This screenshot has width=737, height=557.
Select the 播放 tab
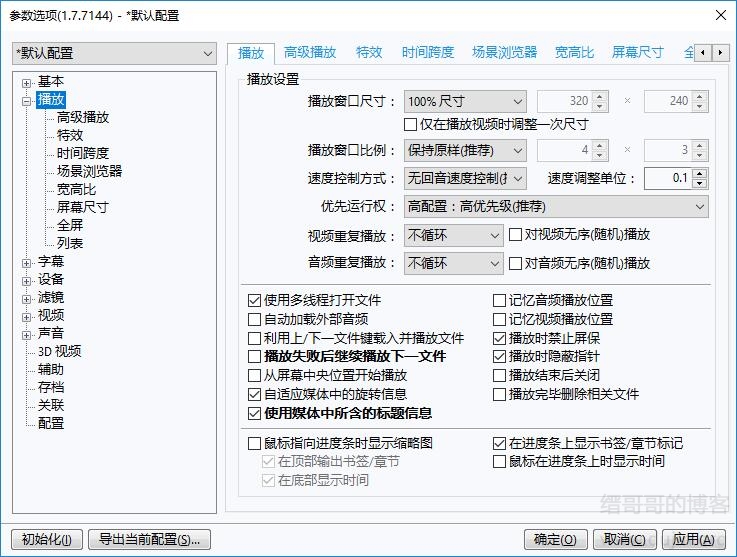pyautogui.click(x=251, y=53)
